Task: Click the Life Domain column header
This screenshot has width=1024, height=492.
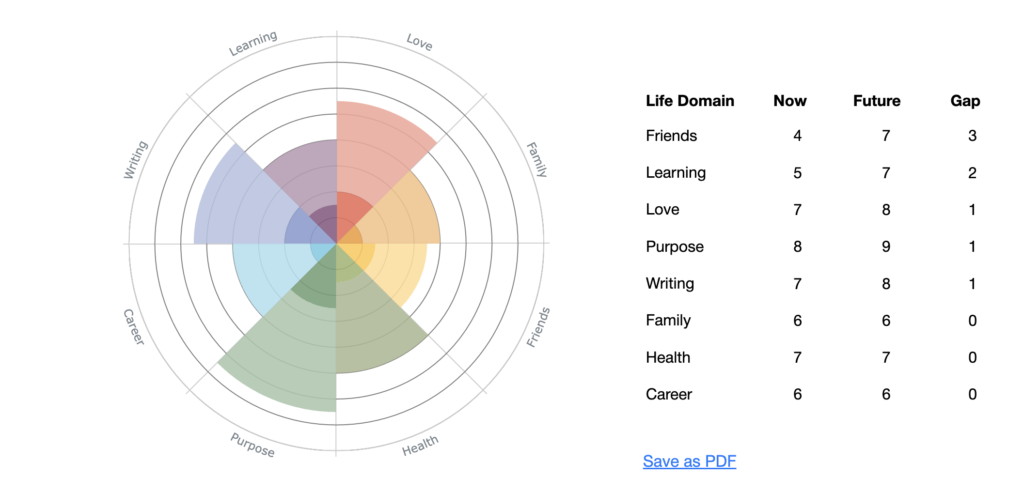Action: point(690,101)
